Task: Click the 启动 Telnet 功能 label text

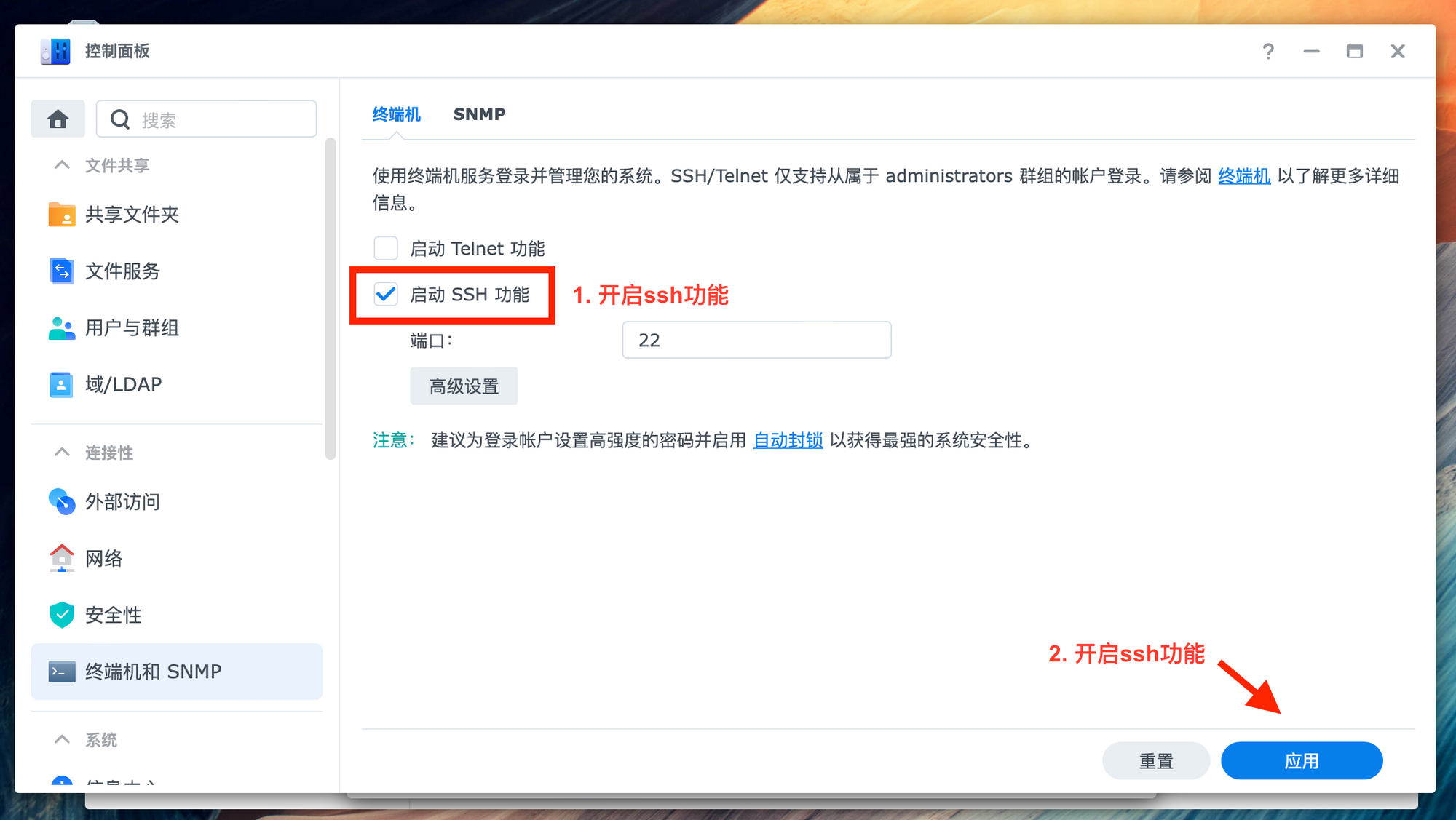Action: [x=478, y=249]
